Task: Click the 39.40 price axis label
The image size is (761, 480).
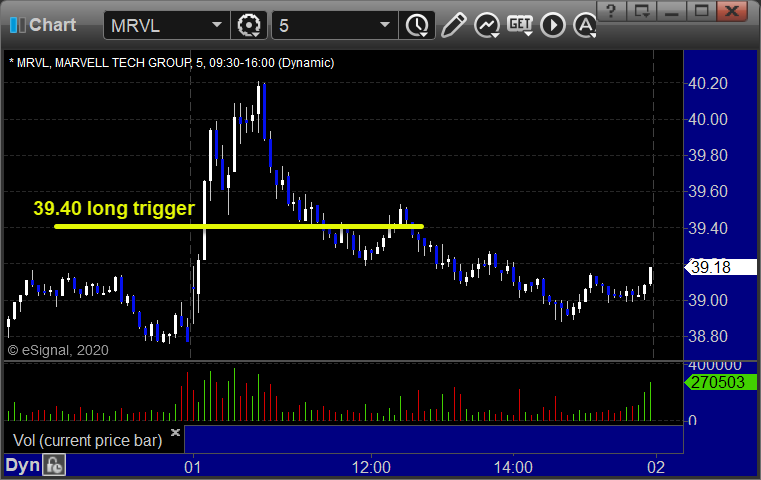Action: click(x=708, y=228)
